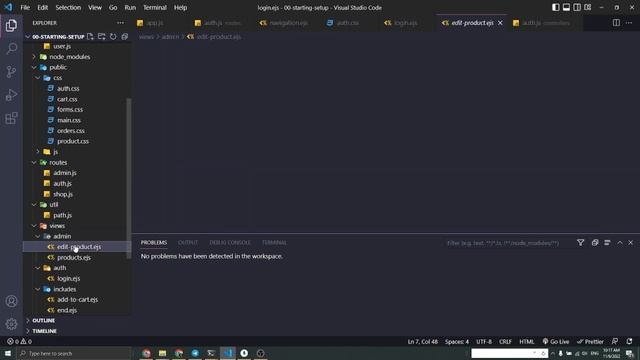Split the editor to the right

coord(616,23)
